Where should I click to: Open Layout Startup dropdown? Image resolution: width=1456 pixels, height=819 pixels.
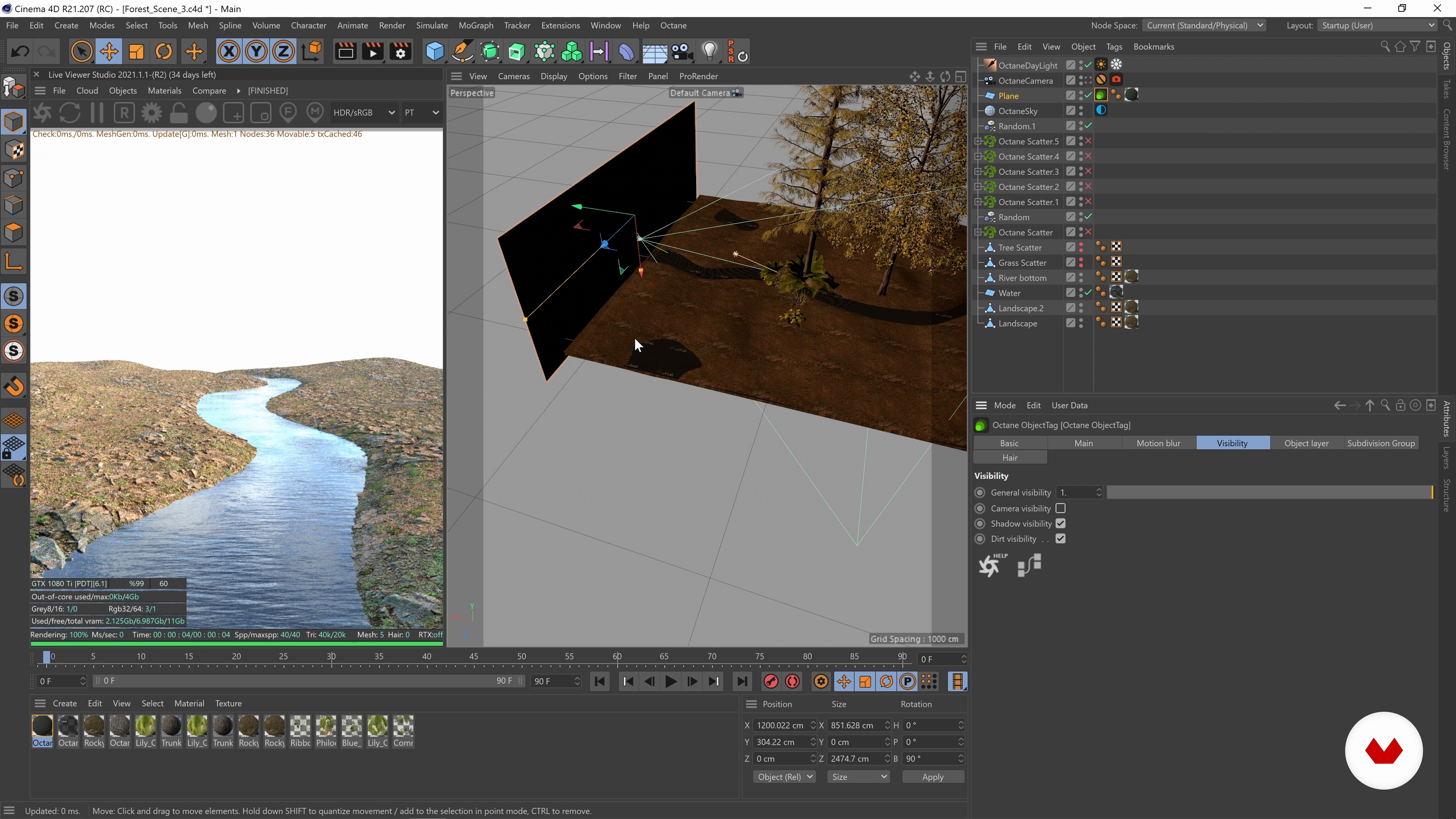[1378, 25]
